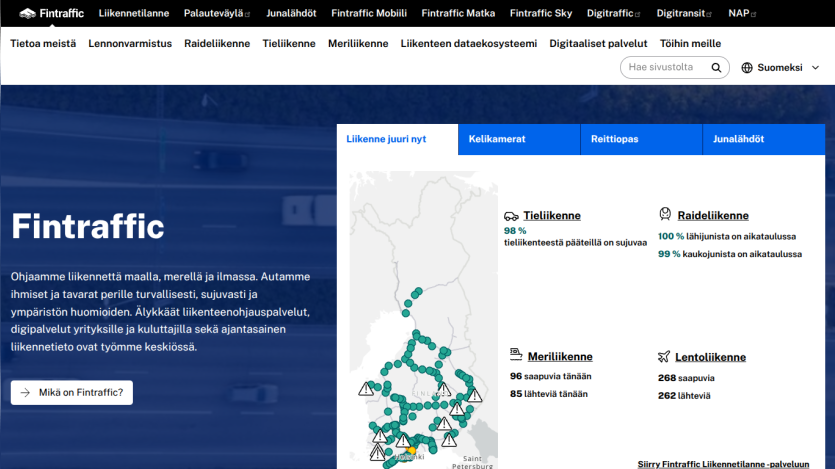The height and width of the screenshot is (469, 835).
Task: Open NAP in top bar
Action: (x=739, y=13)
